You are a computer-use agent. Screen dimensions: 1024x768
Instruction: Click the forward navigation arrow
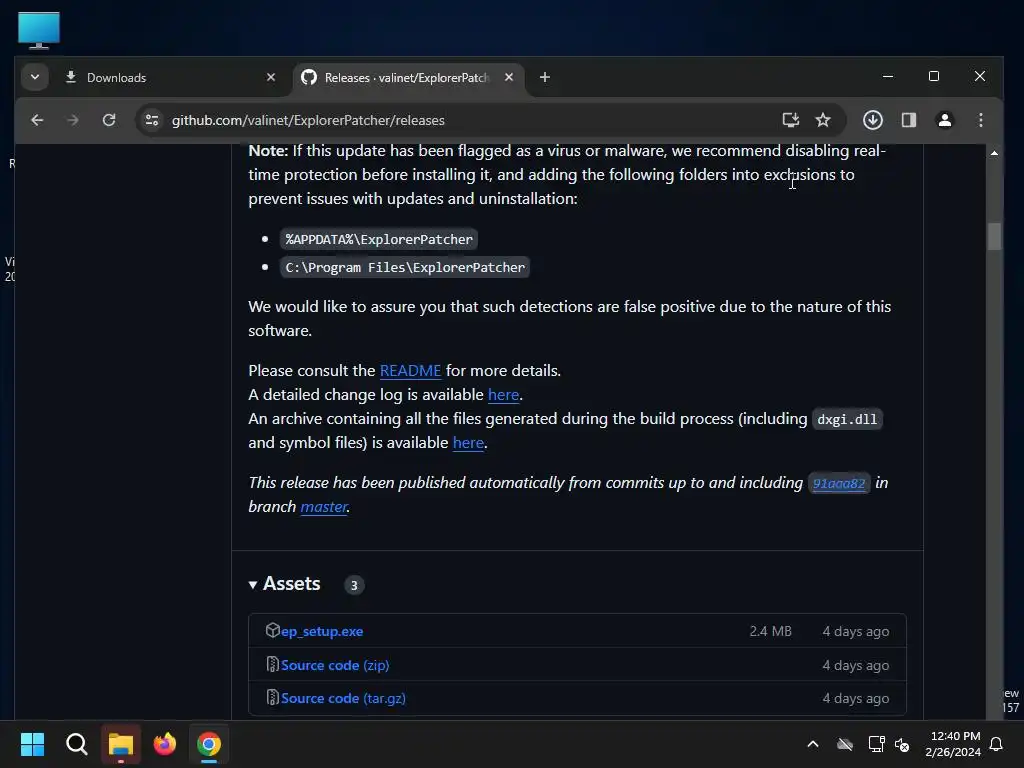coord(73,120)
